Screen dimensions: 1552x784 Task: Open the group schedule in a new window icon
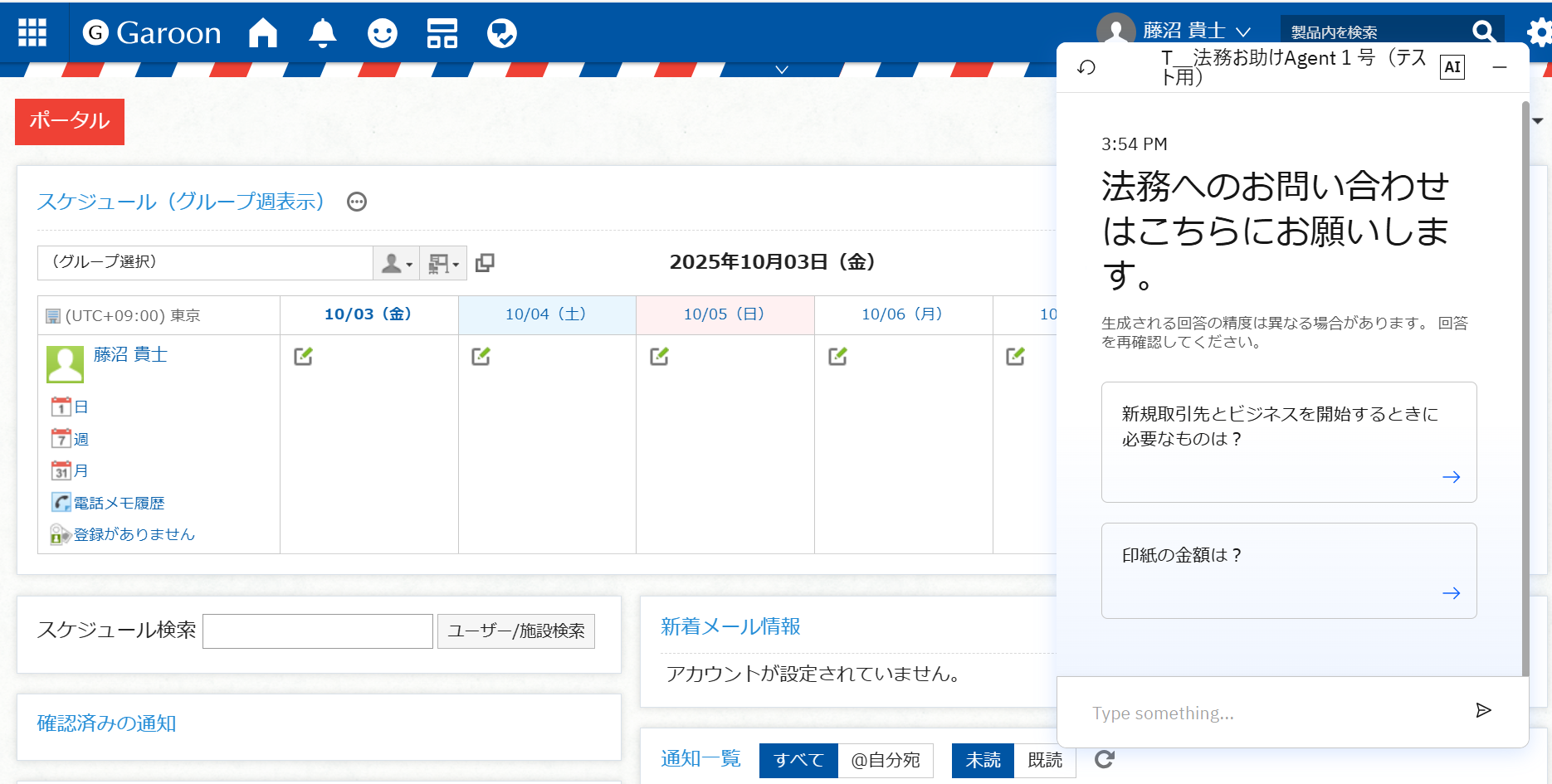tap(485, 263)
